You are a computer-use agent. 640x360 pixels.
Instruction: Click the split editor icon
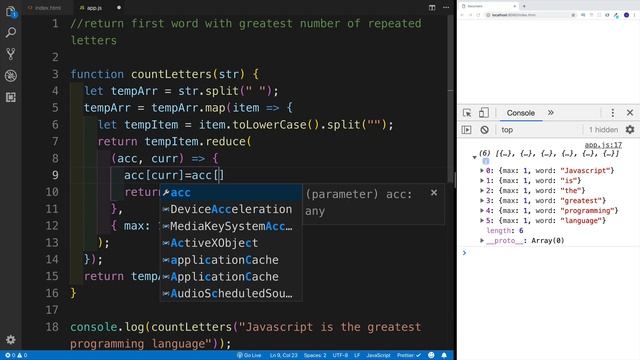click(x=432, y=7)
